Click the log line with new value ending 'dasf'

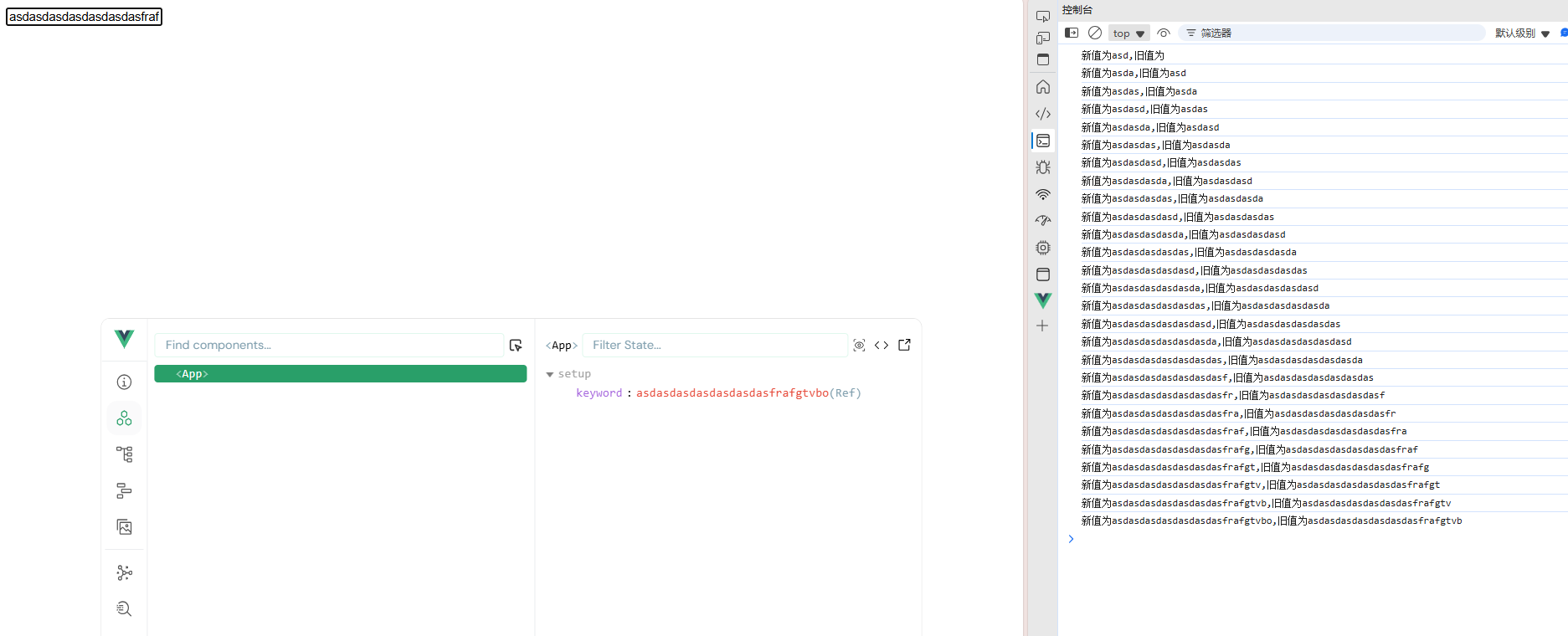[1227, 377]
